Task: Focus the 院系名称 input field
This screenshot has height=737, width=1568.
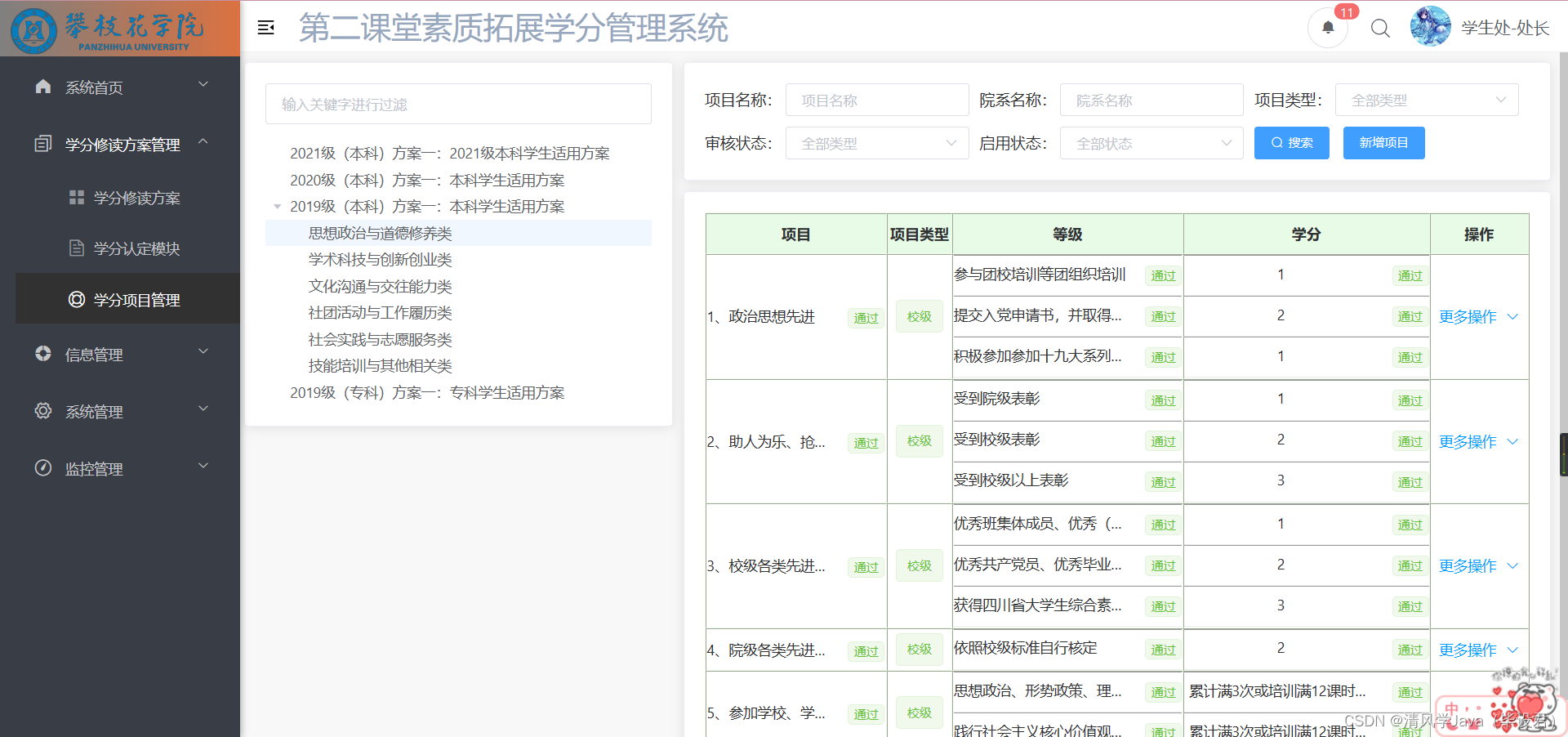Action: (1151, 100)
